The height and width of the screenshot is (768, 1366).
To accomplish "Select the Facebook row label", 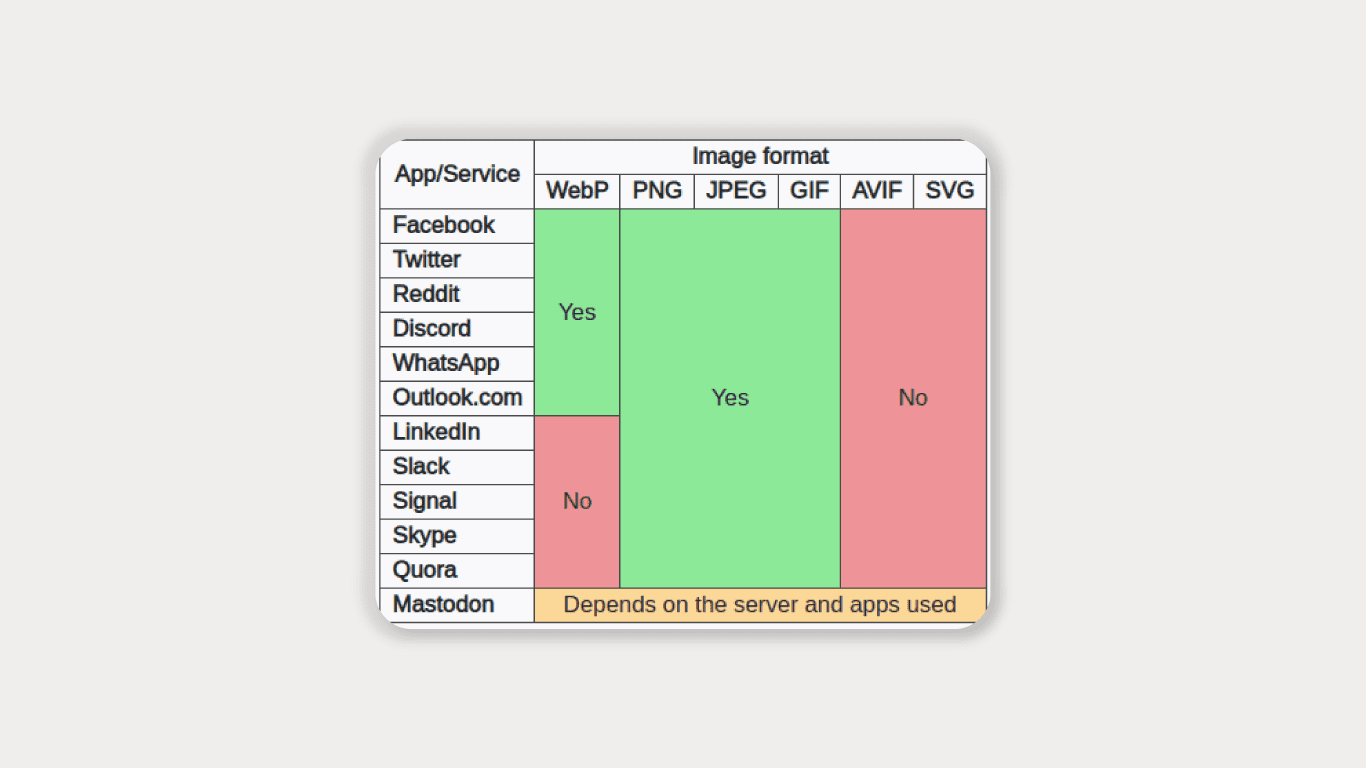I will point(457,226).
